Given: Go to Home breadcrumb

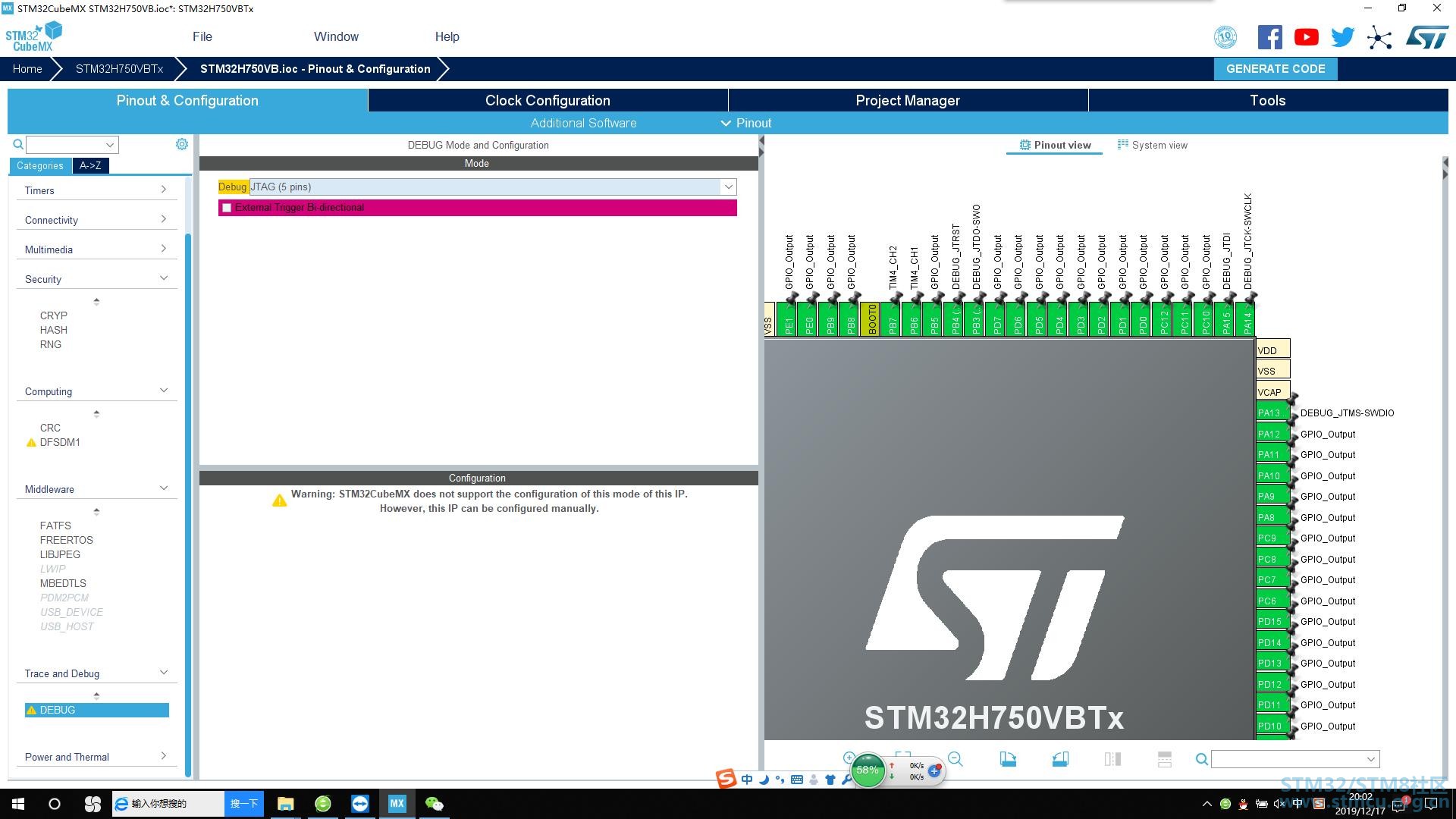Looking at the screenshot, I should 27,68.
